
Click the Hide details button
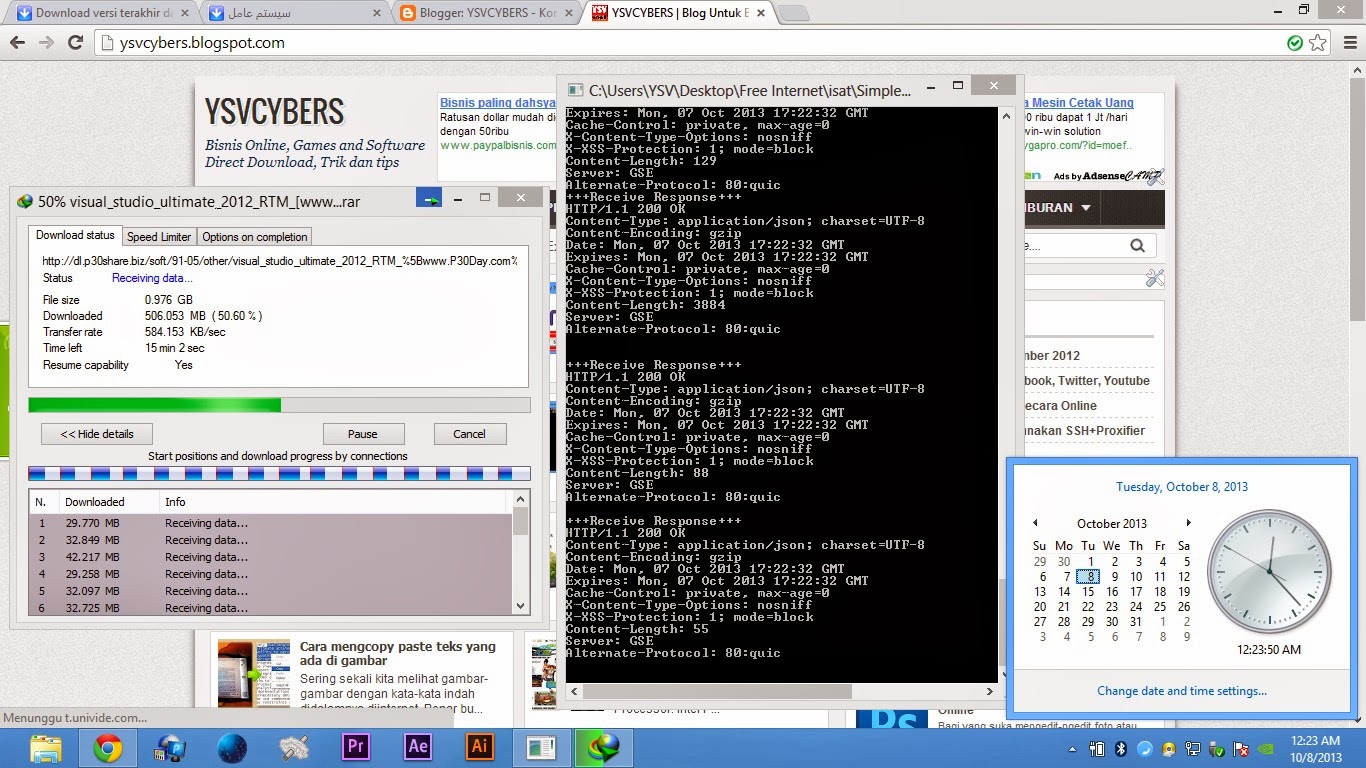pyautogui.click(x=97, y=434)
